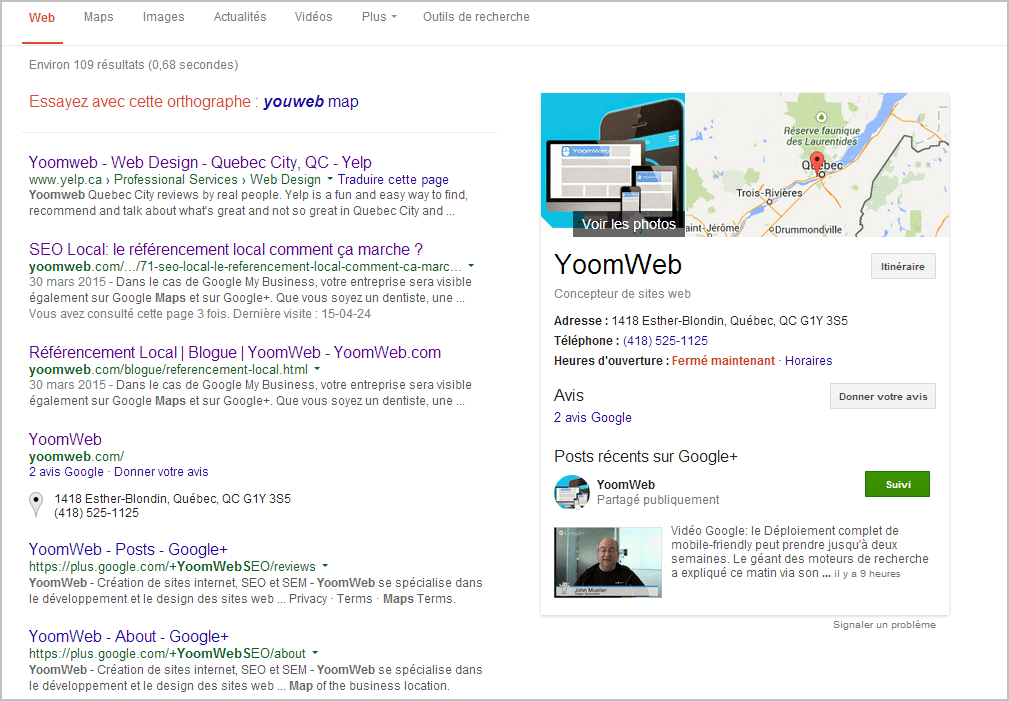Expand the arrow beside the yelp.ca Web Design URL

pos(329,180)
